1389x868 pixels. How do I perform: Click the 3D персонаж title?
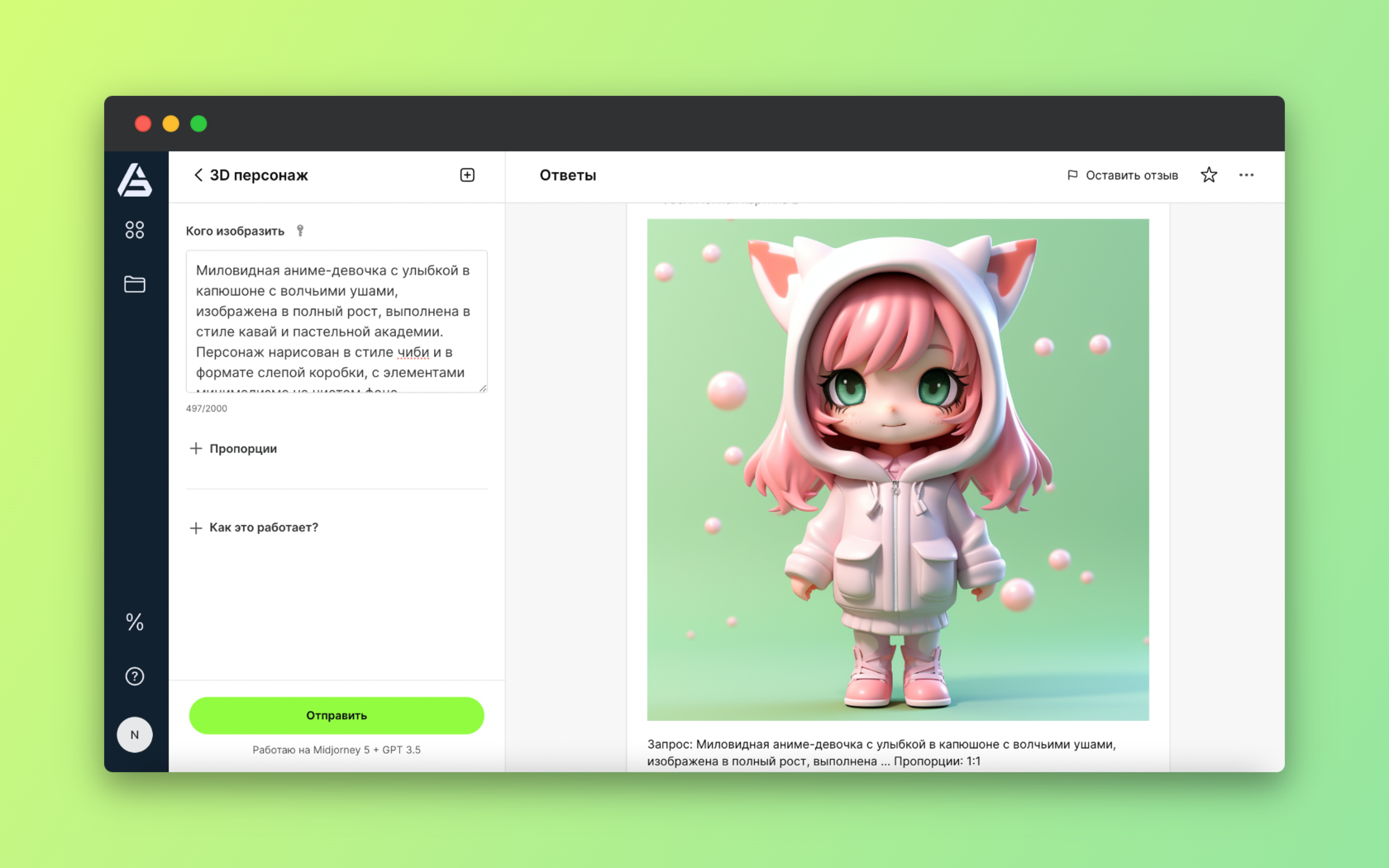click(259, 175)
